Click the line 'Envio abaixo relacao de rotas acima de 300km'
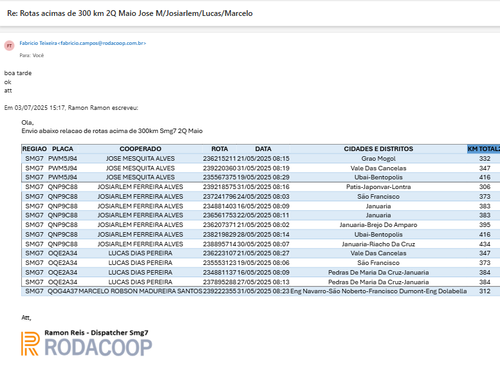 click(112, 131)
